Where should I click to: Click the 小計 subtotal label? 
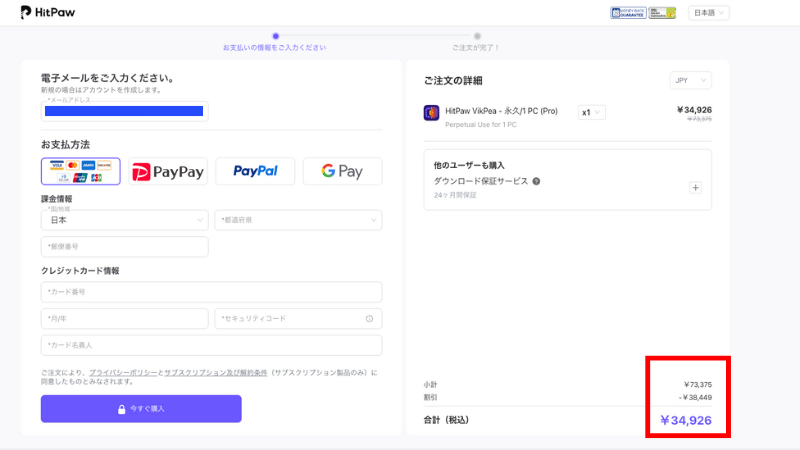point(430,385)
